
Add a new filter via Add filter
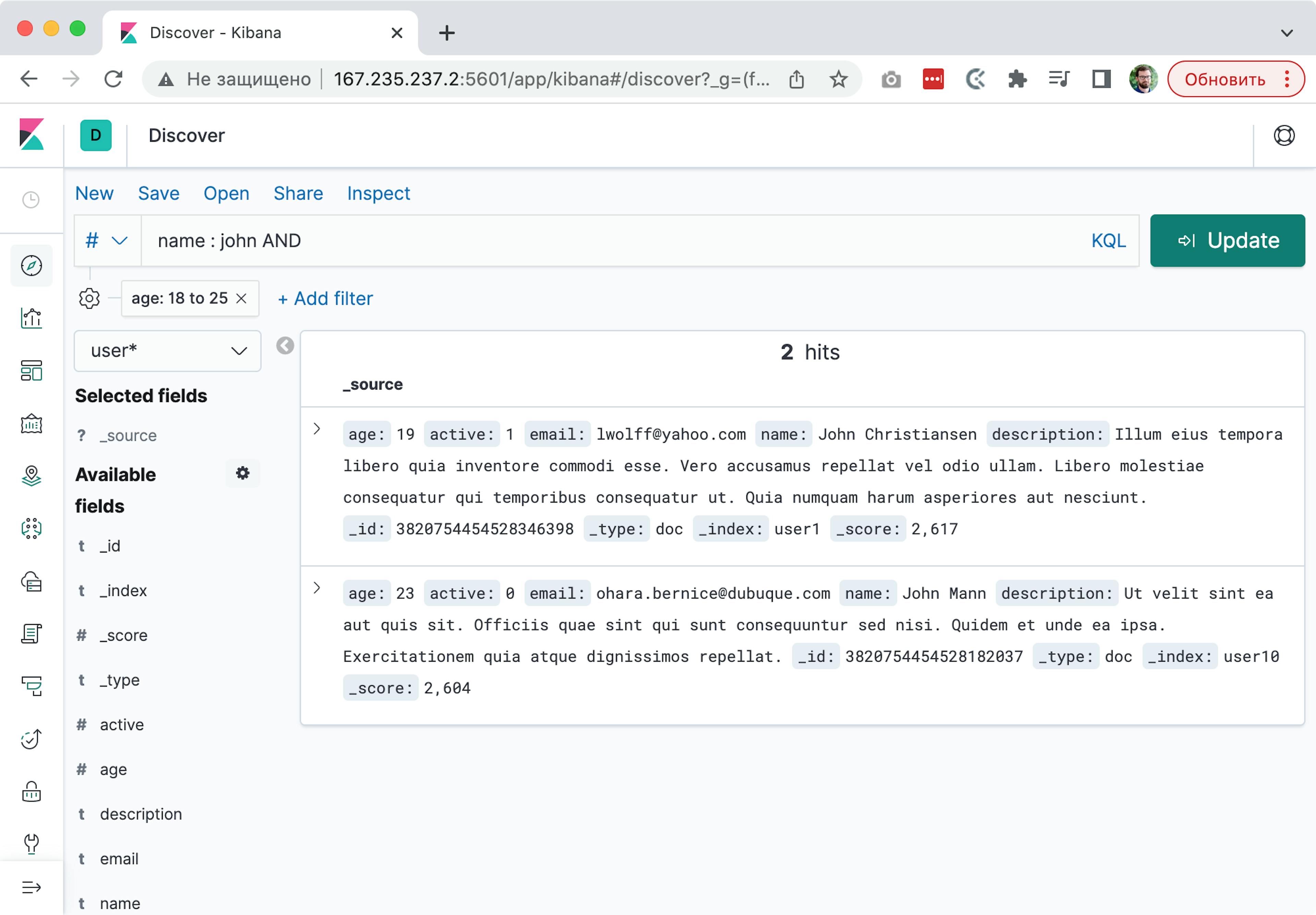click(x=325, y=299)
